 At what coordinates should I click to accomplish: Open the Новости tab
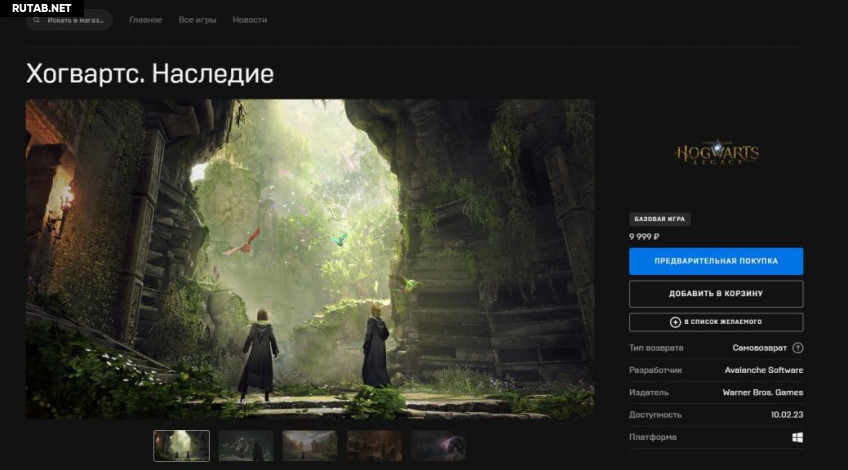point(249,20)
